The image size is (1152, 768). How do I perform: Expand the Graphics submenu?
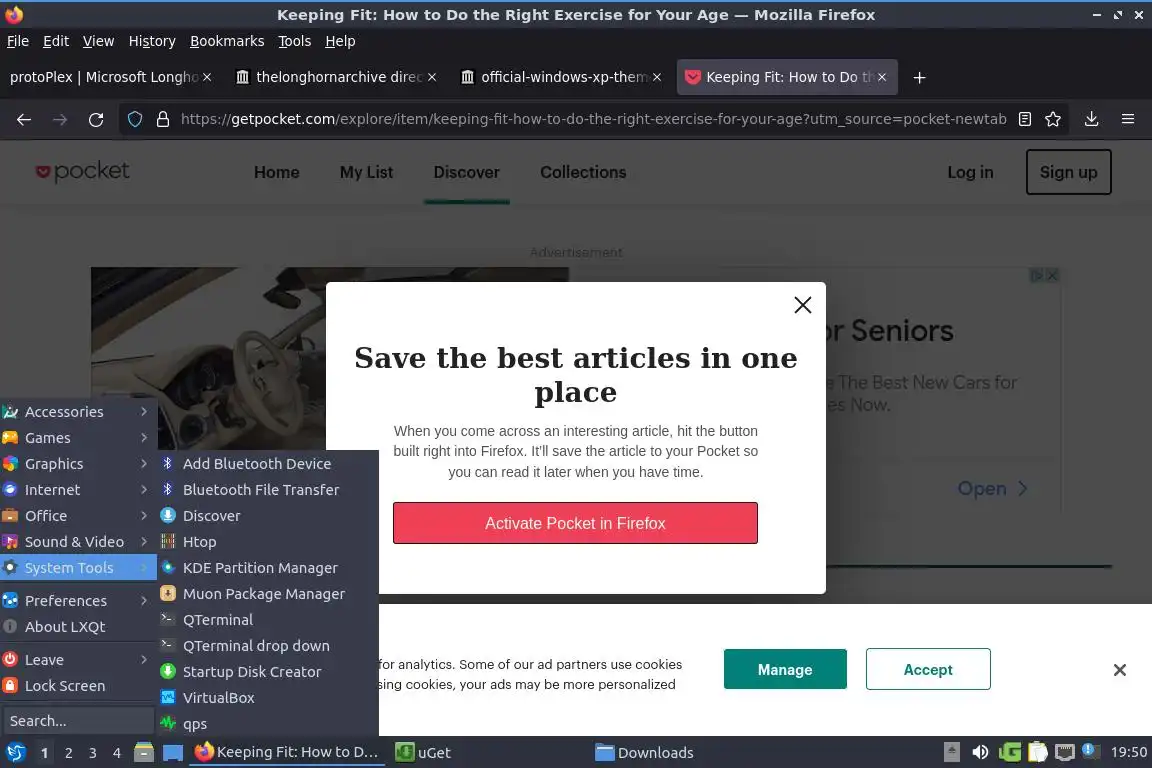[78, 464]
